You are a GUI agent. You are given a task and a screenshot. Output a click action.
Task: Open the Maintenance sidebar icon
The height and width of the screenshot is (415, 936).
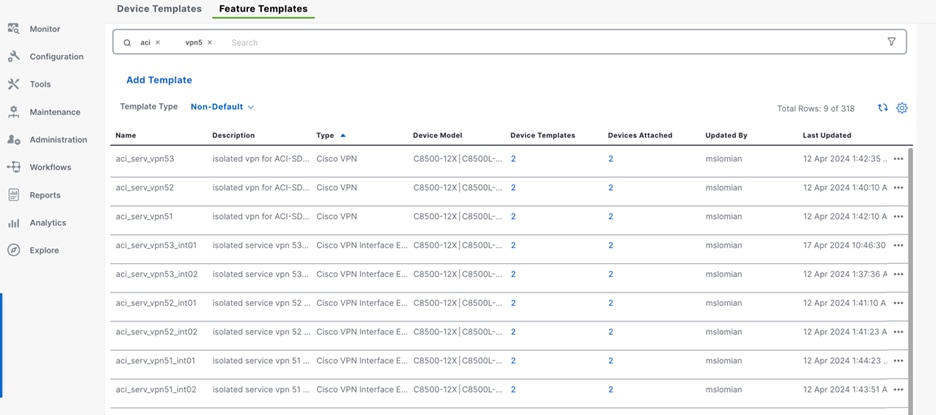point(14,112)
